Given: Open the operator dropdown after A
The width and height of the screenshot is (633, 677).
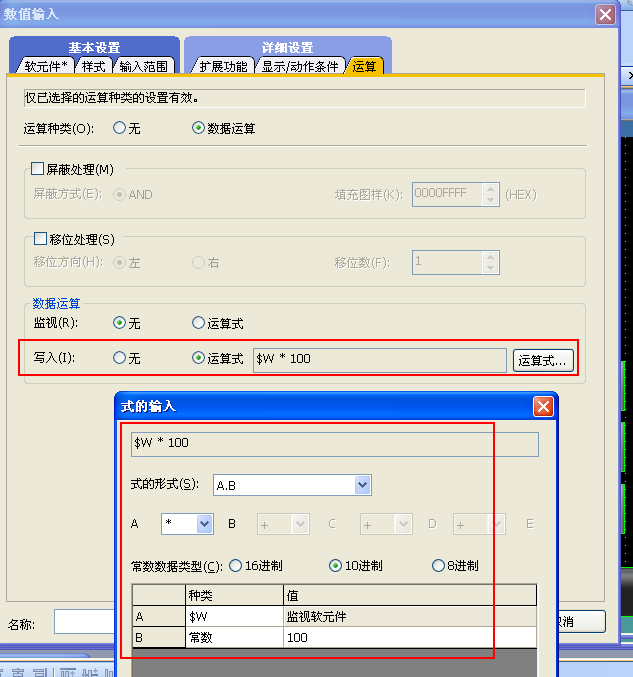Looking at the screenshot, I should click(x=204, y=523).
